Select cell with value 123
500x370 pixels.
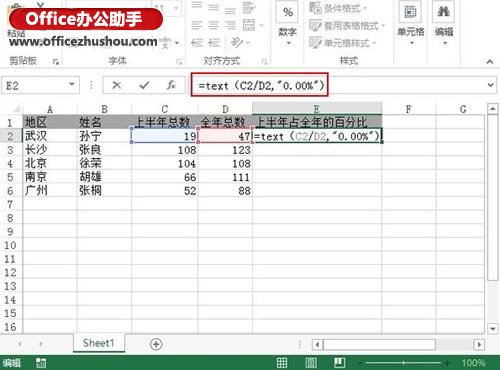click(225, 150)
